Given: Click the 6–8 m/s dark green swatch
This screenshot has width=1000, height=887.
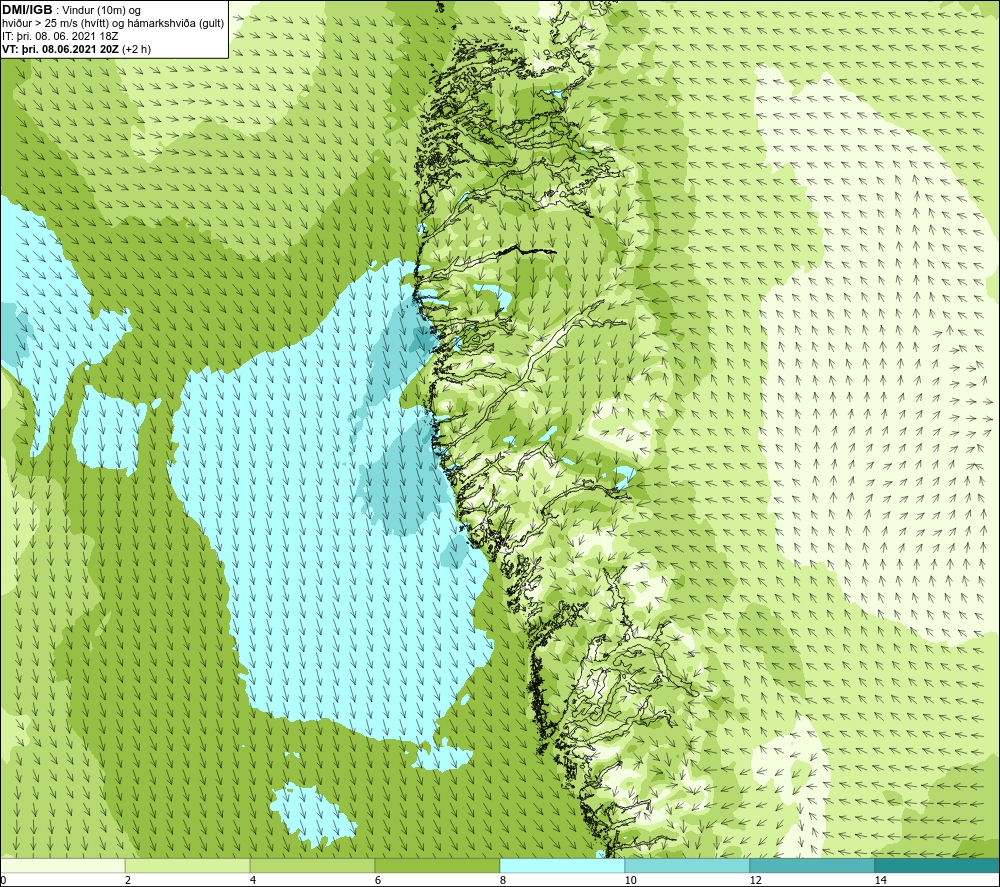Looking at the screenshot, I should coord(438,866).
